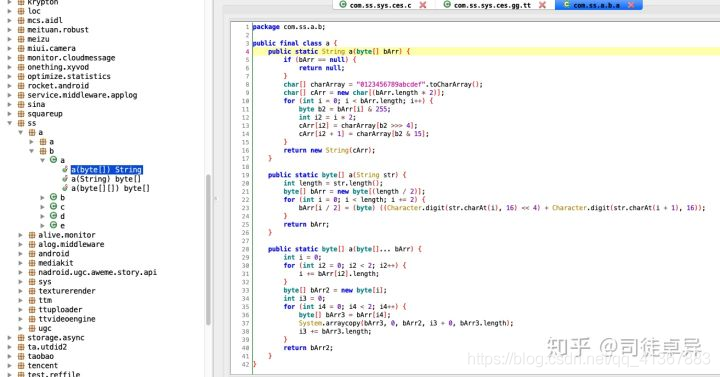Expand class e in the tree
Viewport: 720px width, 377px height.
pyautogui.click(x=43, y=225)
